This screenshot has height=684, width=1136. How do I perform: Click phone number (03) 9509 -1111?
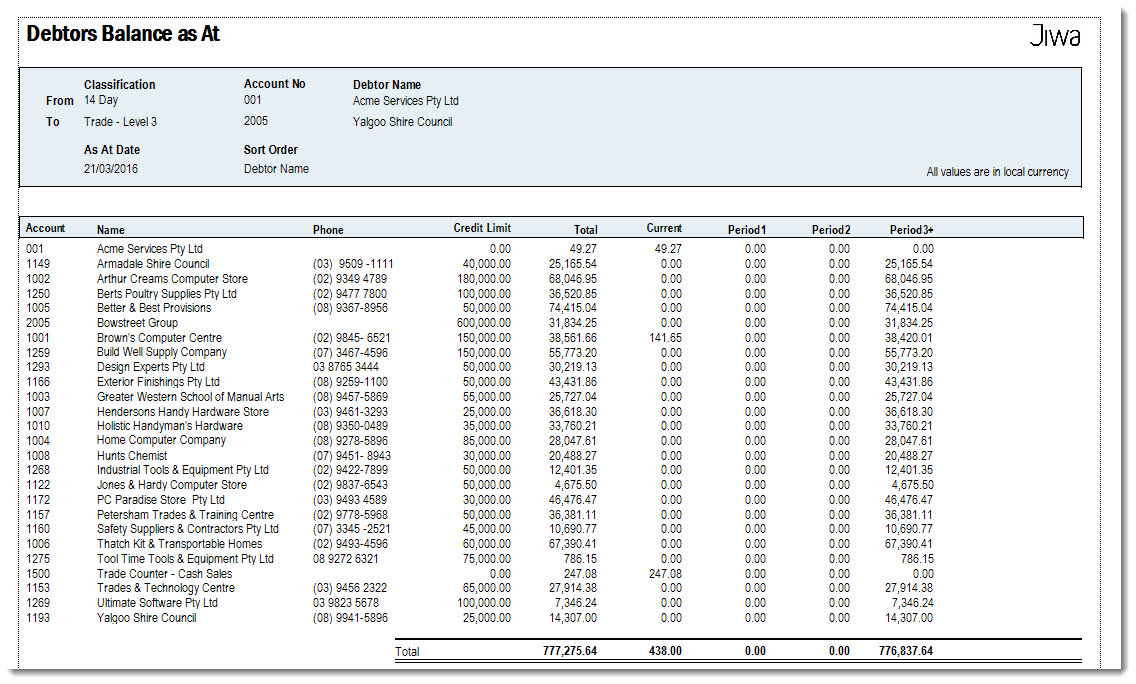pyautogui.click(x=353, y=264)
